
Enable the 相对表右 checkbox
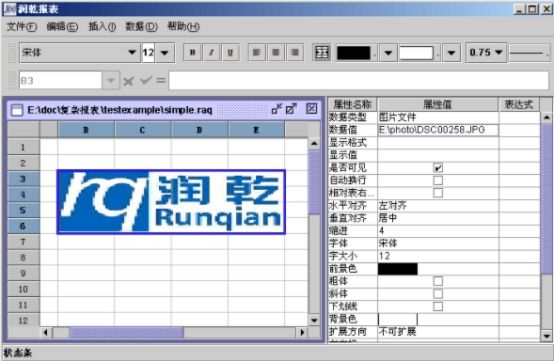coord(438,193)
